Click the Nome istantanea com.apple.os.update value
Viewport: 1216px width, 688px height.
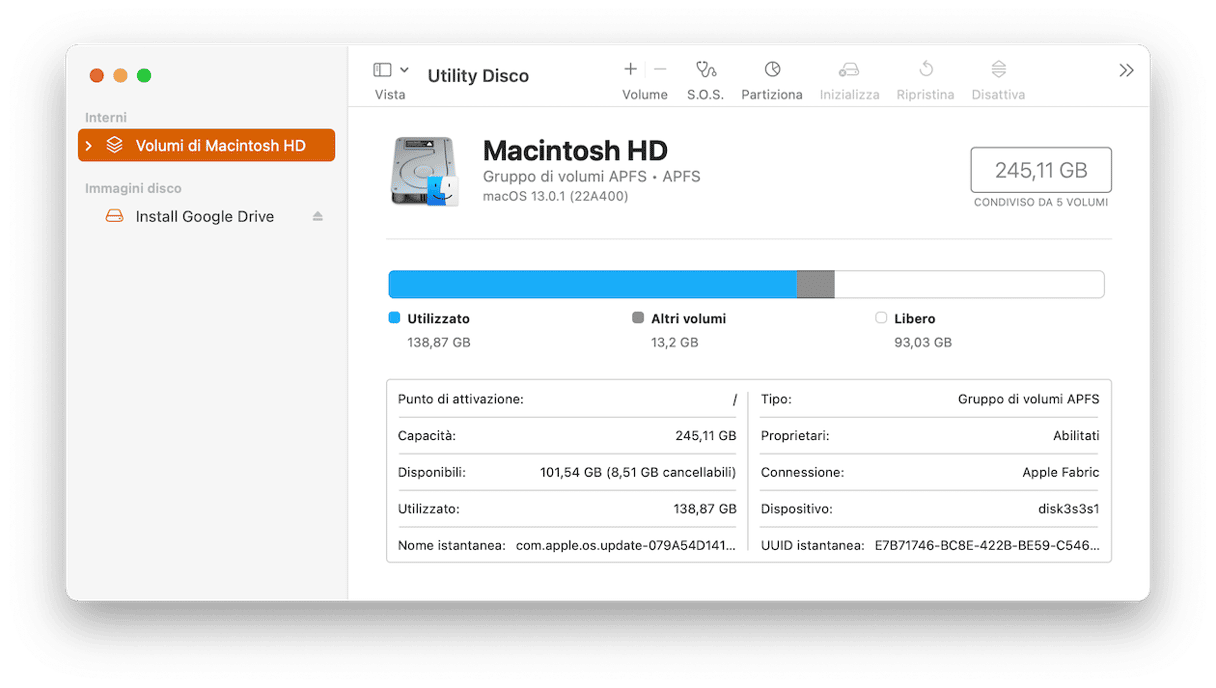(626, 546)
